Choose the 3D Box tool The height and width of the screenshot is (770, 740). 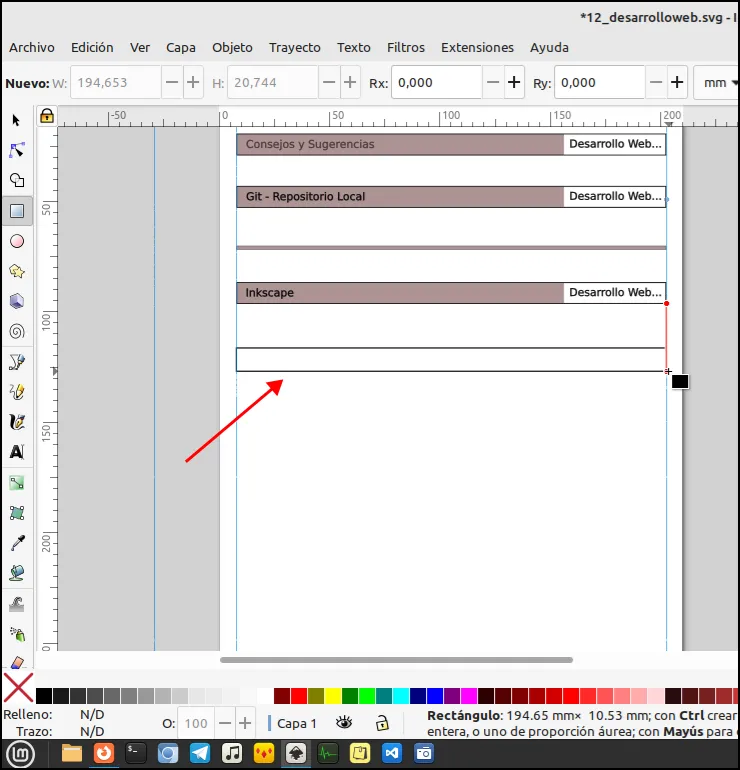17,301
